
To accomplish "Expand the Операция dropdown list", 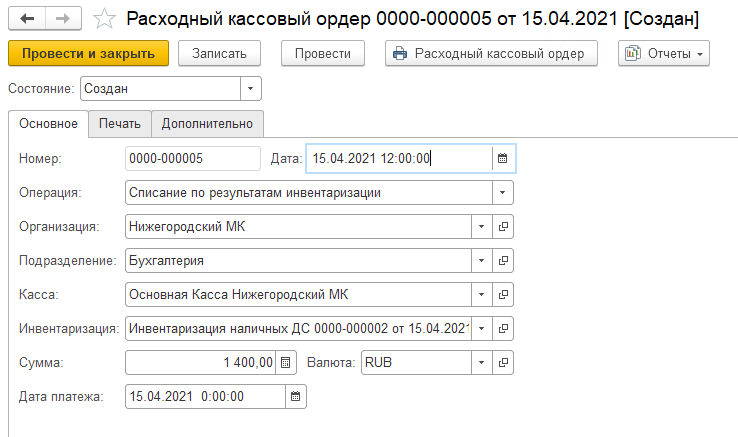I will click(x=503, y=192).
